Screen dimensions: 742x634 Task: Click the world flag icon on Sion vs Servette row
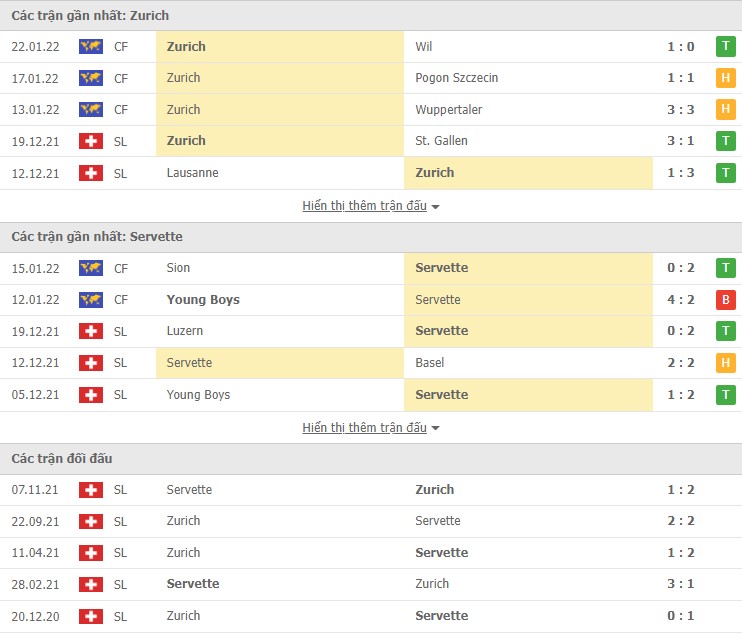pos(91,268)
